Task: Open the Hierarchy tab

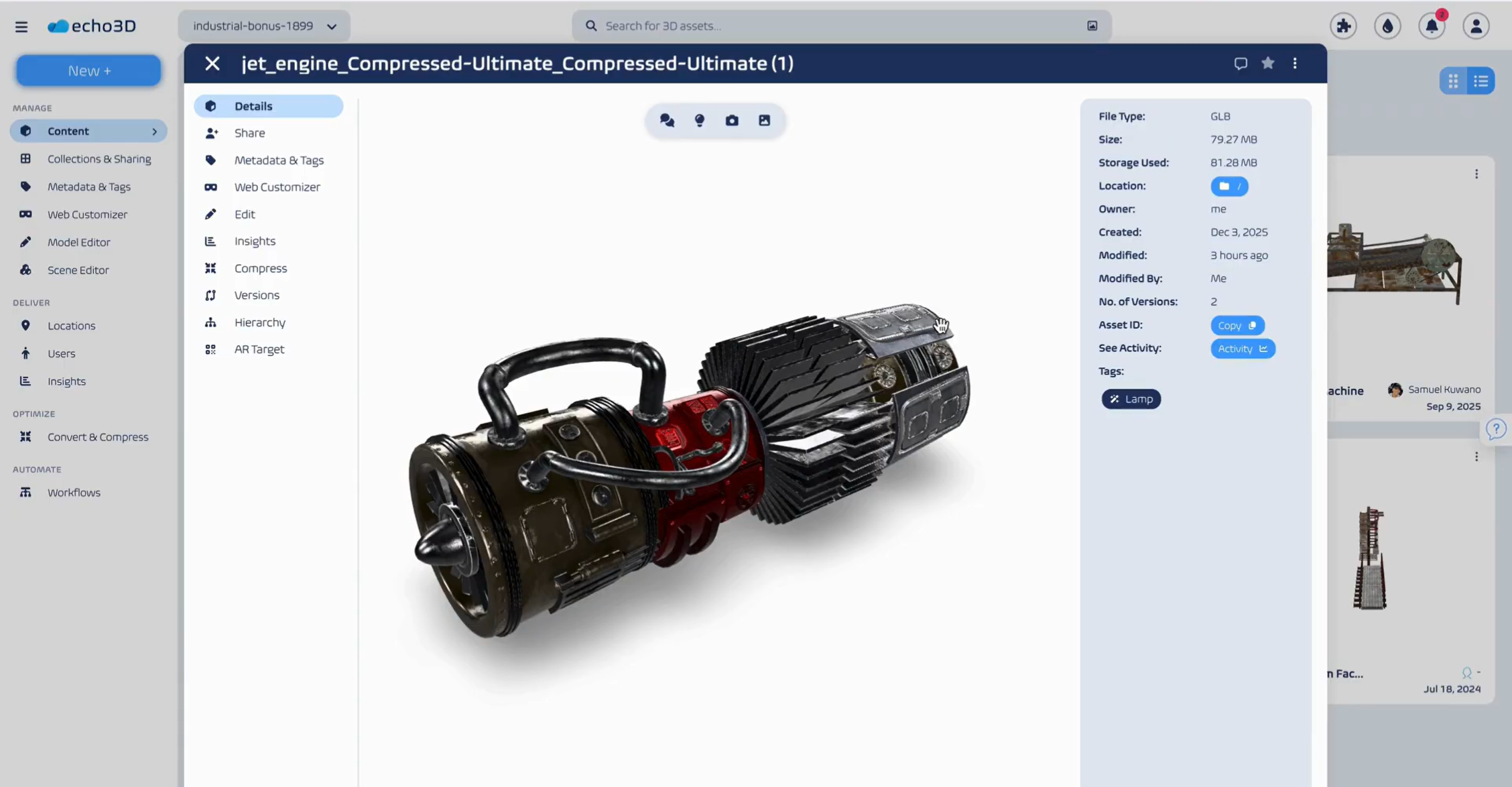Action: pyautogui.click(x=259, y=322)
